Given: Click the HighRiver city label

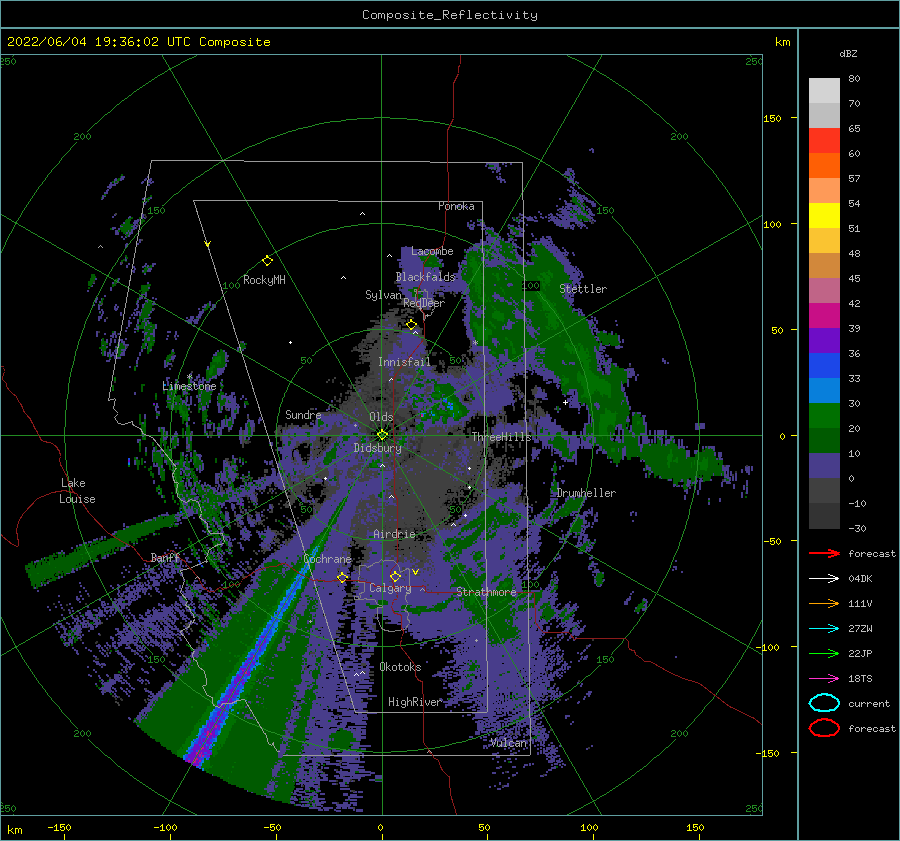Looking at the screenshot, I should (x=415, y=702).
